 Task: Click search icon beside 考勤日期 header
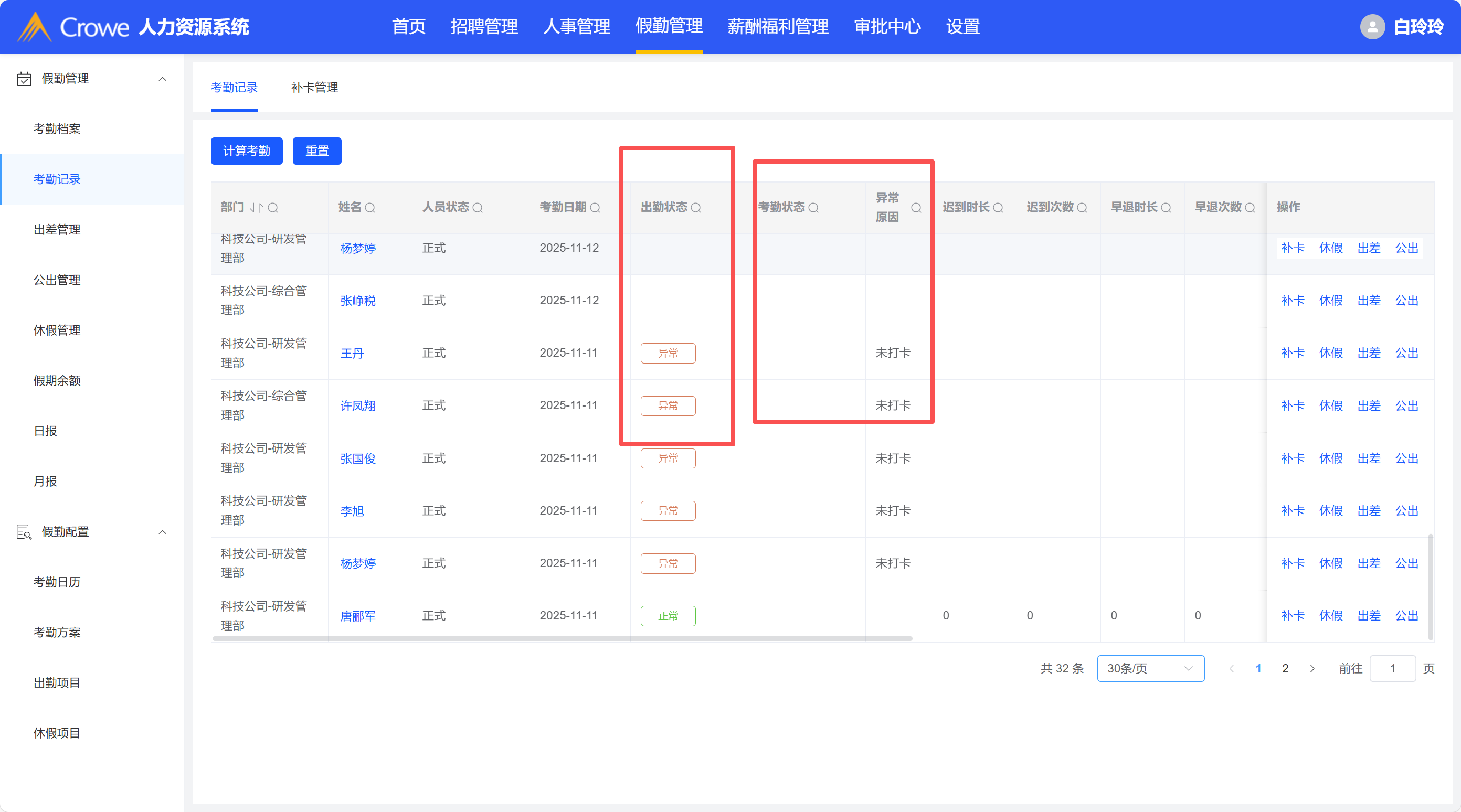click(595, 208)
